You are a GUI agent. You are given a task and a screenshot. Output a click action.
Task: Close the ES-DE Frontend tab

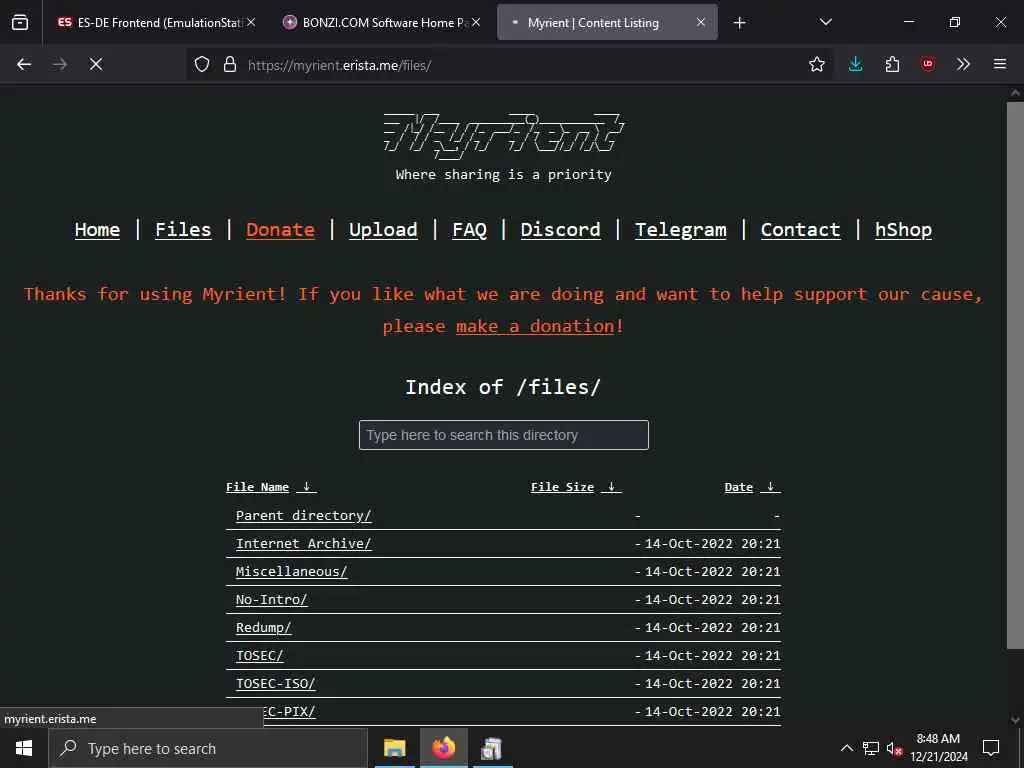[251, 22]
